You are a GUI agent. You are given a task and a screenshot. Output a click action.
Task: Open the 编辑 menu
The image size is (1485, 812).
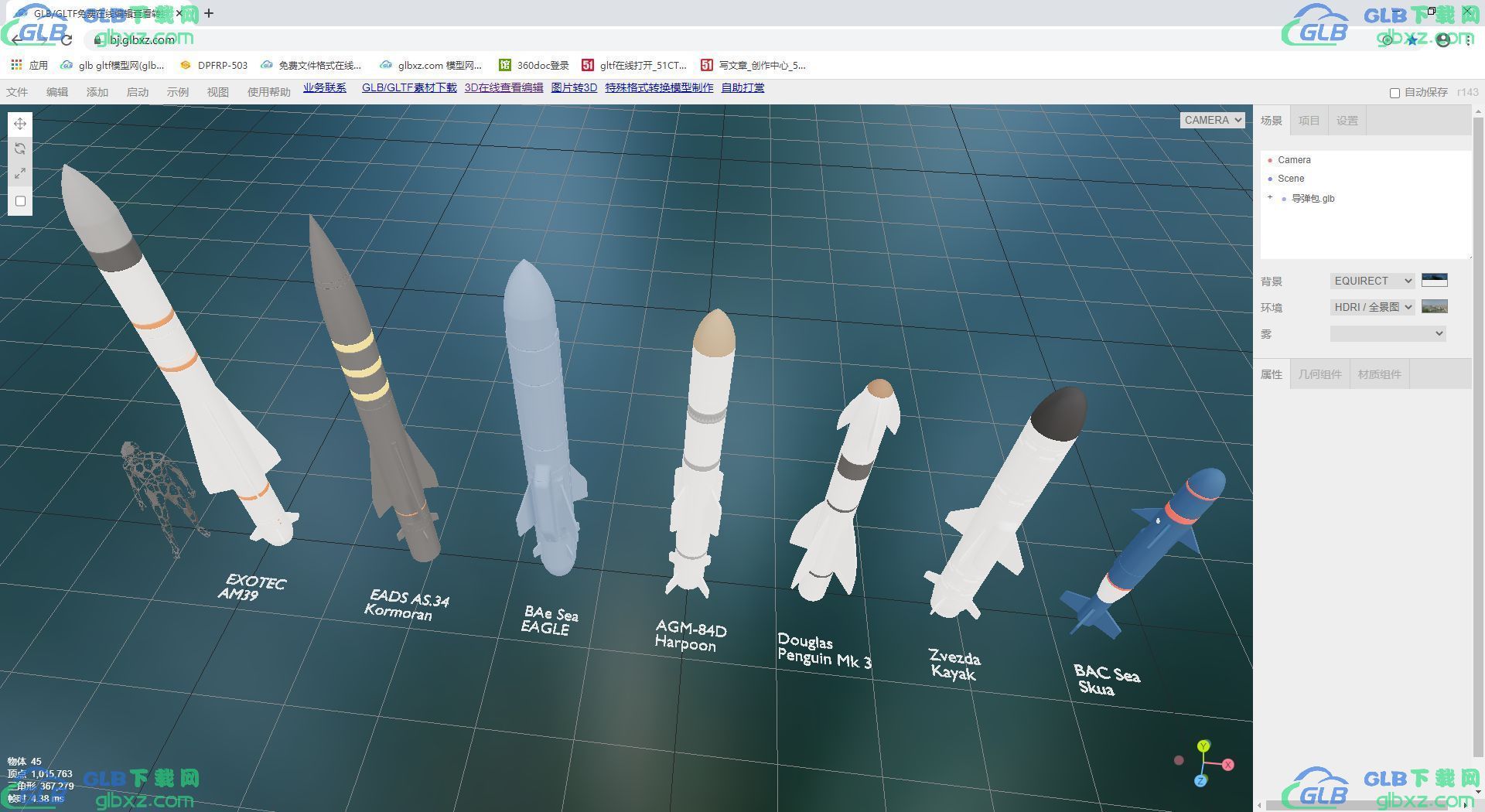pos(57,92)
